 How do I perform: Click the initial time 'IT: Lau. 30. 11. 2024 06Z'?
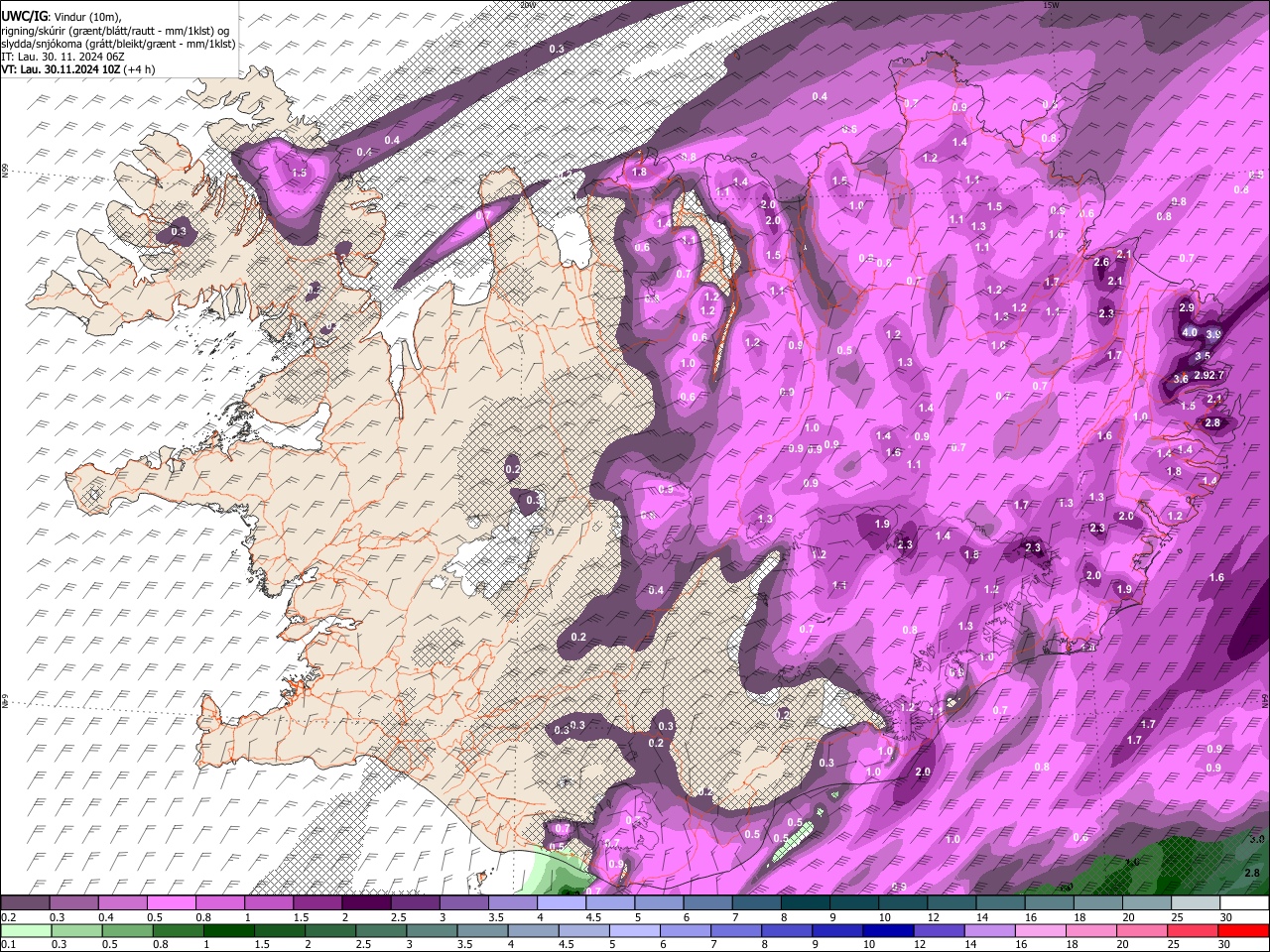63,57
